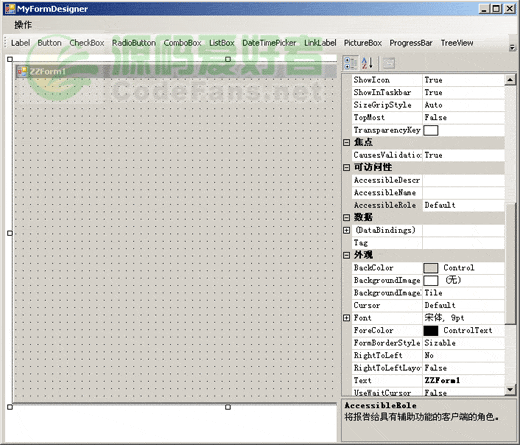Screen dimensions: 520x445
Task: Choose the TreeView control in toolbar
Action: click(457, 43)
